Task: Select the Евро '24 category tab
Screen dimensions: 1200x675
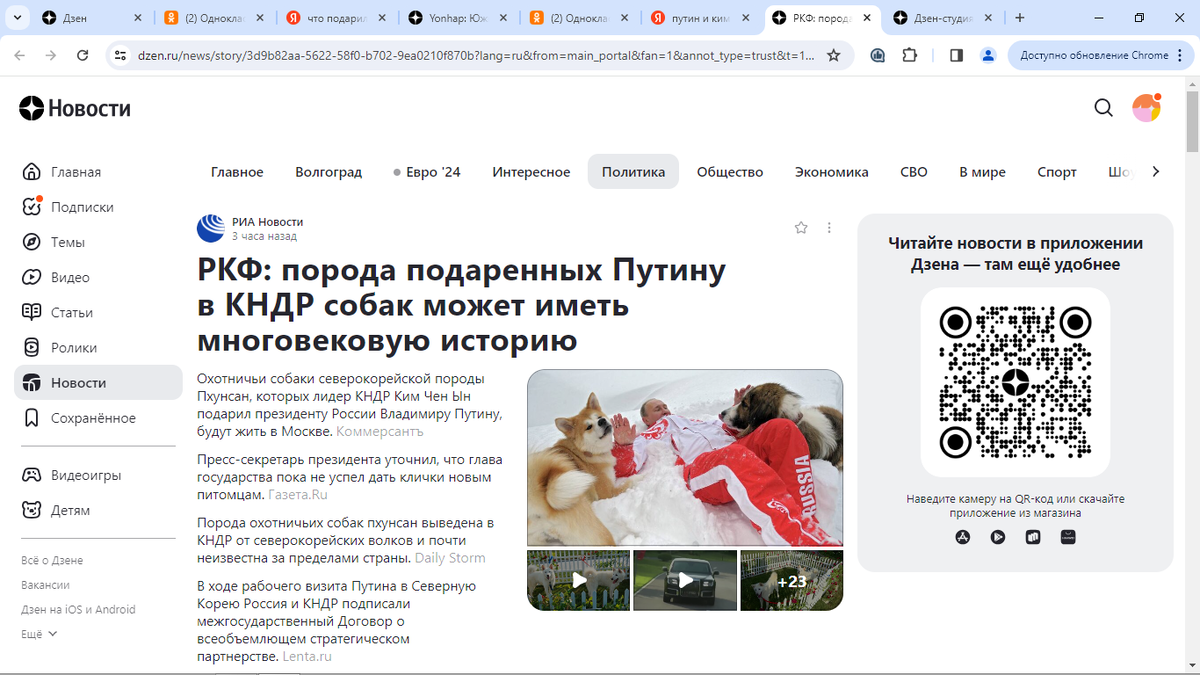Action: click(427, 172)
